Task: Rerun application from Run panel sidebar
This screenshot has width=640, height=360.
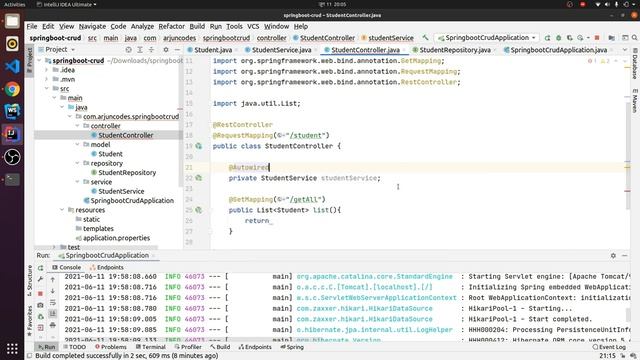Action: tap(40, 268)
